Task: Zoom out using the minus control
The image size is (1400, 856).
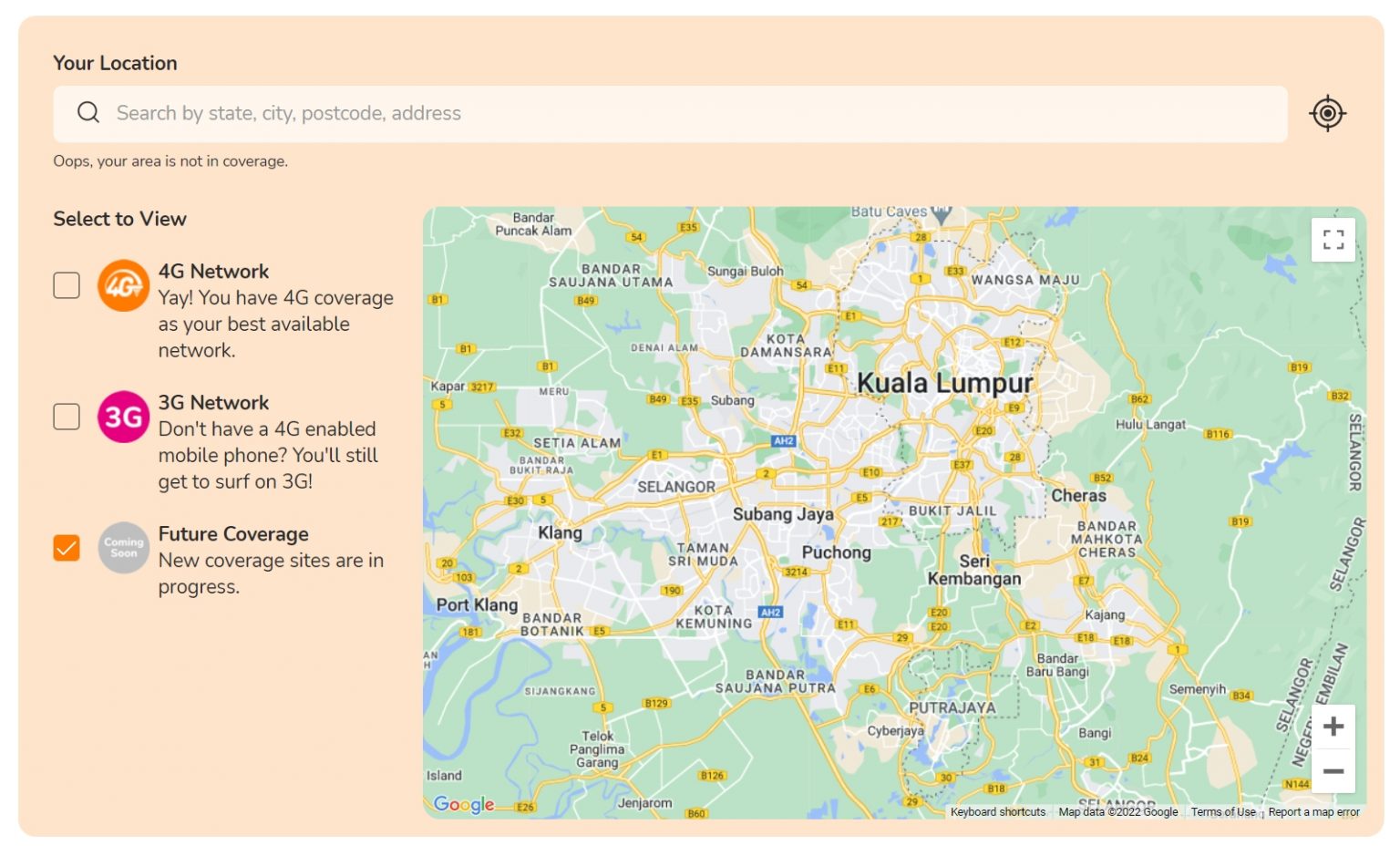Action: coord(1333,770)
